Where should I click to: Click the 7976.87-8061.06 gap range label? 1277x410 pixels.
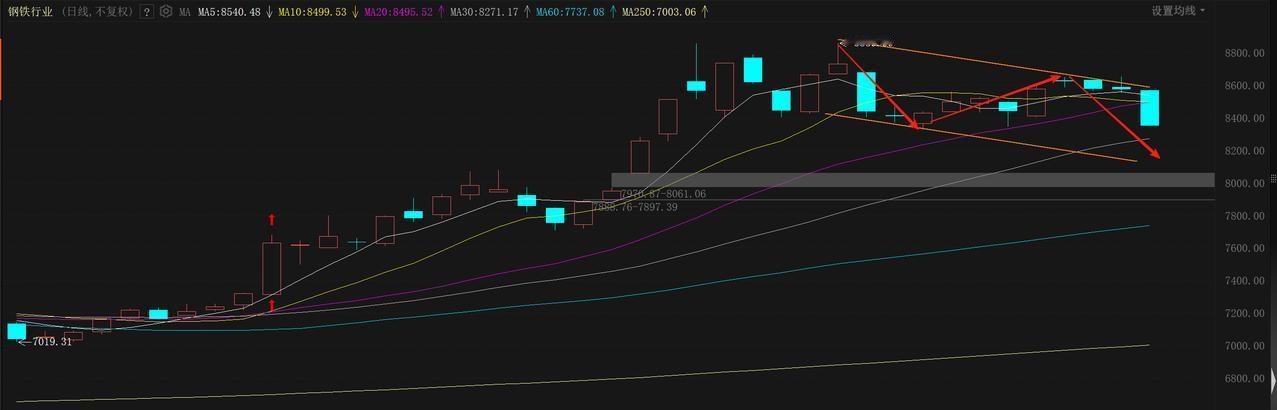[x=663, y=194]
